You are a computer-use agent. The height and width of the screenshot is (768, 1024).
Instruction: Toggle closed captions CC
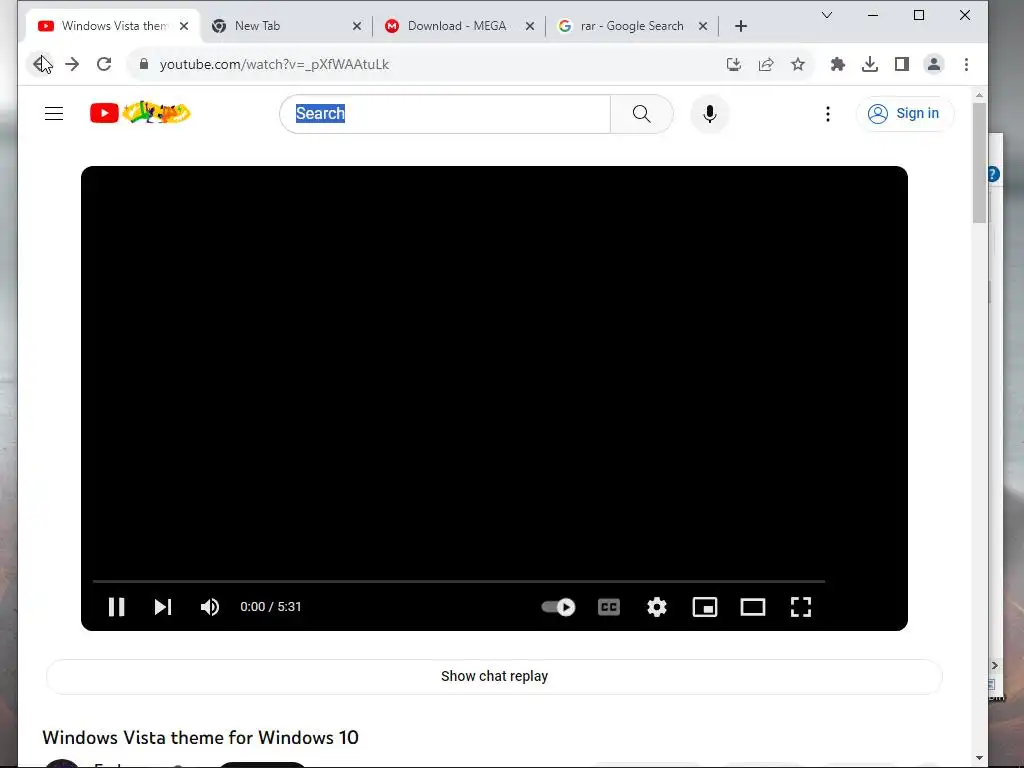pos(609,607)
